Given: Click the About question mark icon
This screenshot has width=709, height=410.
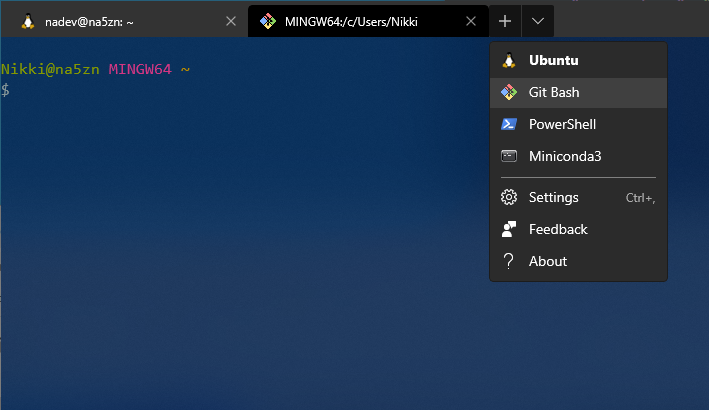Looking at the screenshot, I should [509, 261].
